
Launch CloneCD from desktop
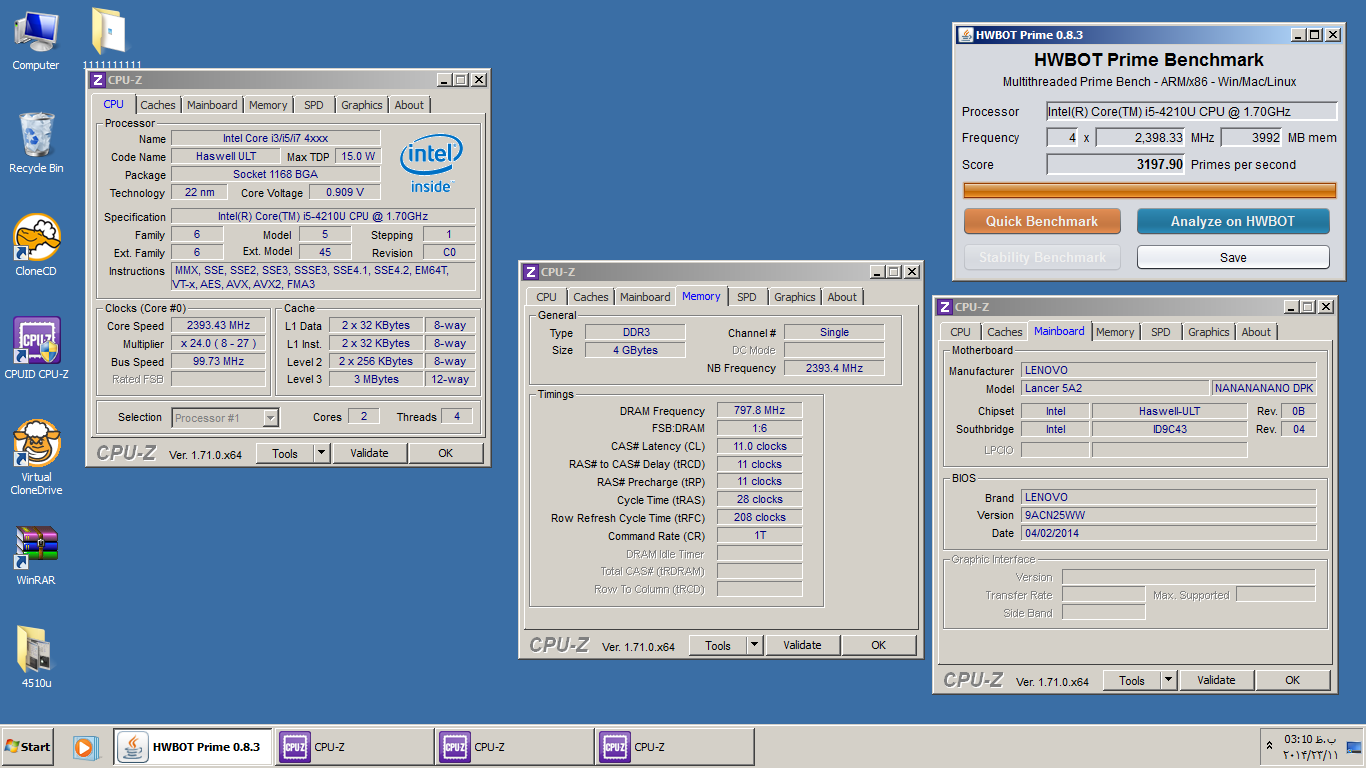(x=36, y=245)
